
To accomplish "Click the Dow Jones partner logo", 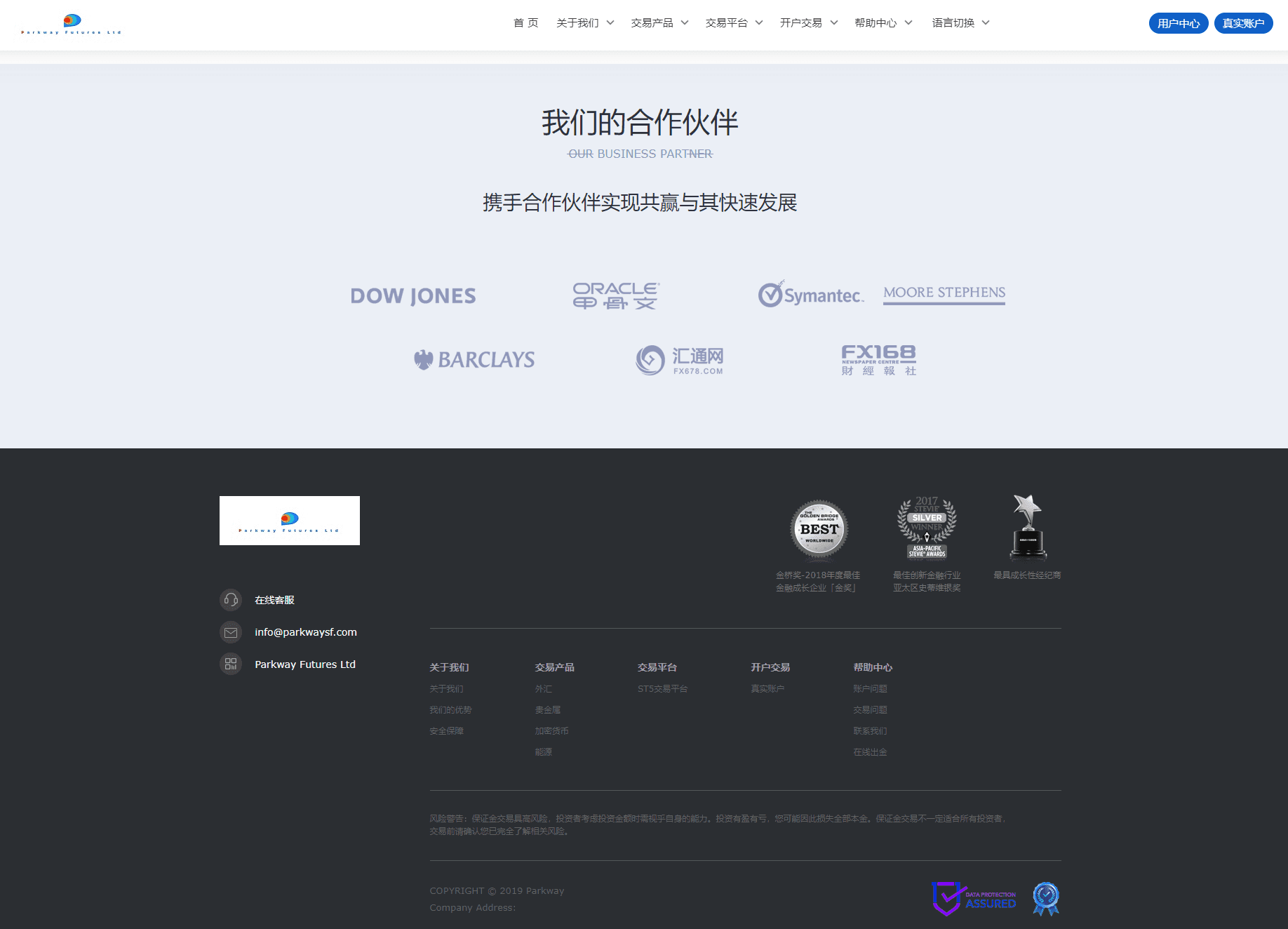I will tap(413, 296).
